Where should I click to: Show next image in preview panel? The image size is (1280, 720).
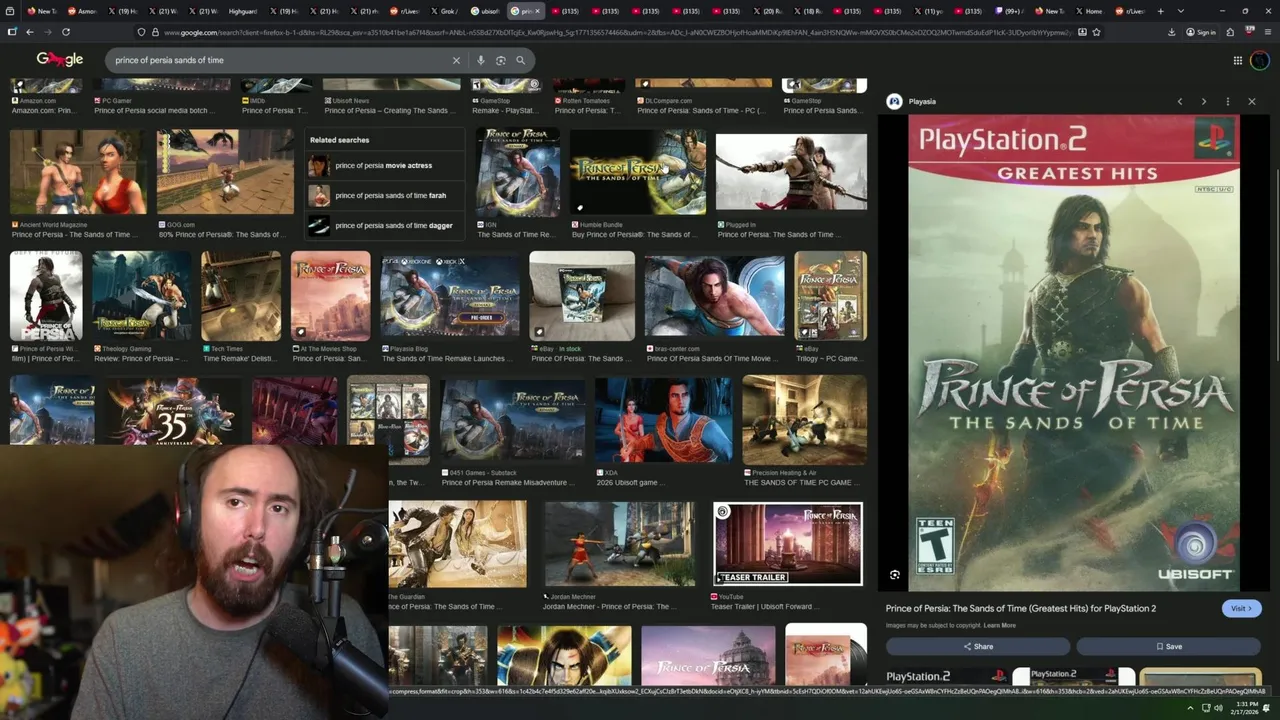1204,101
